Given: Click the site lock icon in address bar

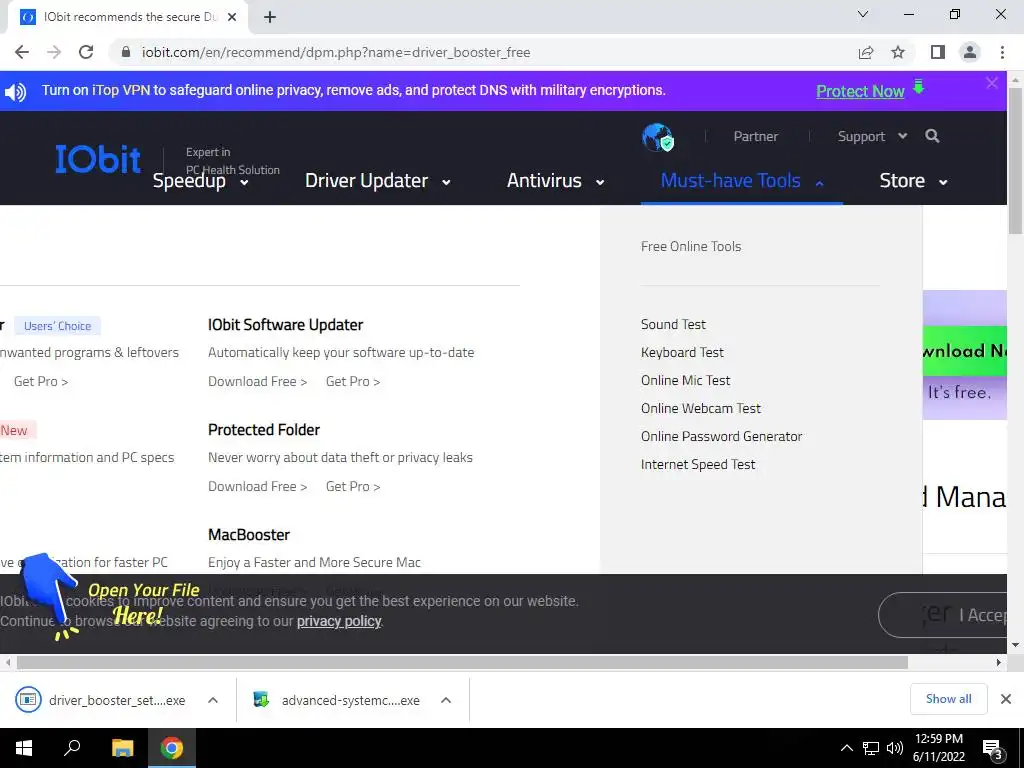Looking at the screenshot, I should click(126, 52).
